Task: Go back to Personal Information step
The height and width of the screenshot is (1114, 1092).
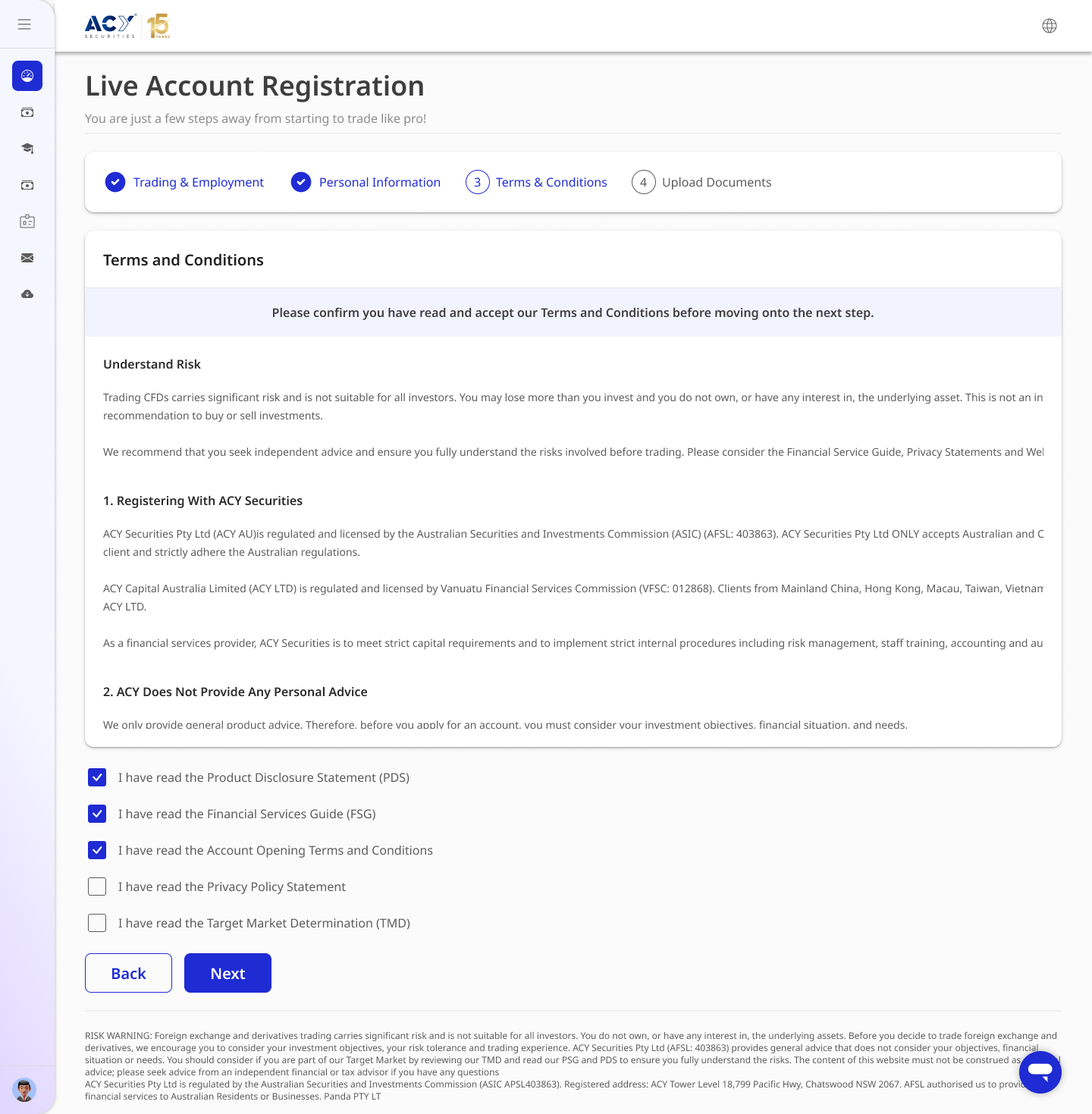Action: click(366, 182)
